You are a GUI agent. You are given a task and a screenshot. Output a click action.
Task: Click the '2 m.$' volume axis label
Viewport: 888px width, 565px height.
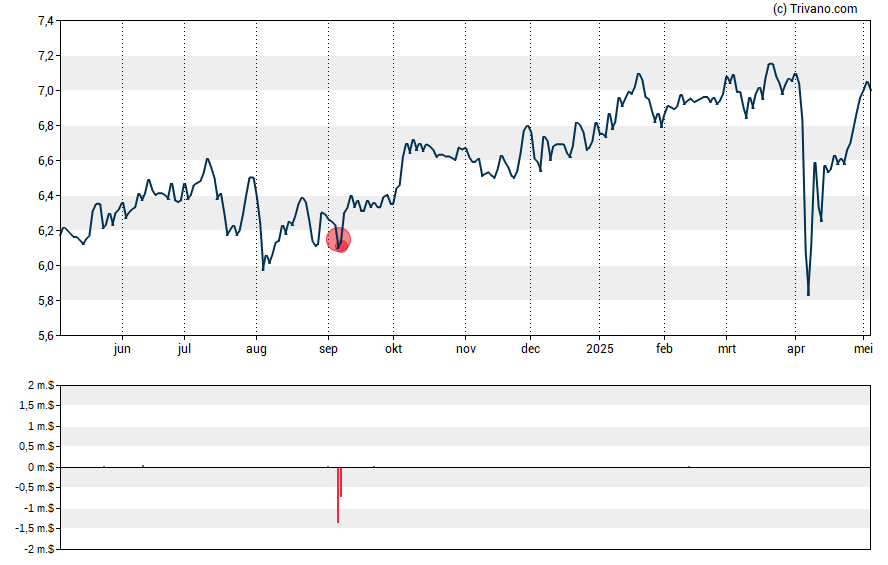coord(41,386)
